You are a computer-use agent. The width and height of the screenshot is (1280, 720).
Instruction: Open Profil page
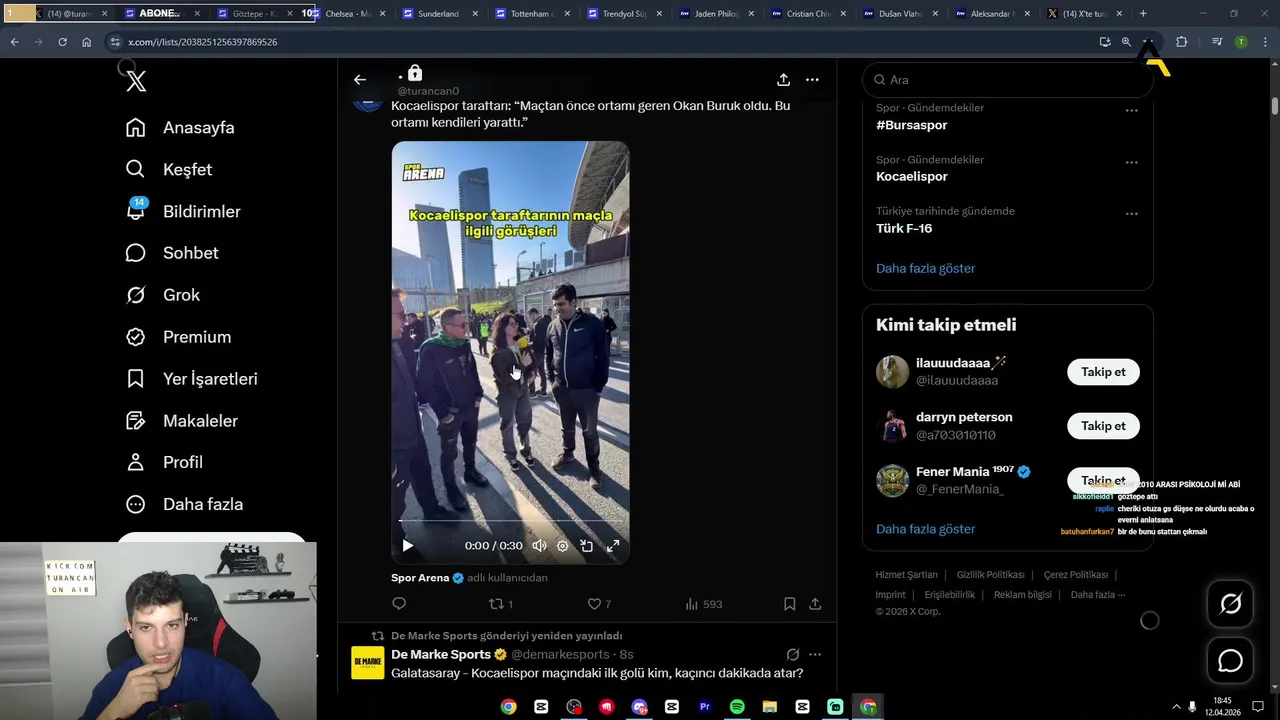tap(165, 462)
